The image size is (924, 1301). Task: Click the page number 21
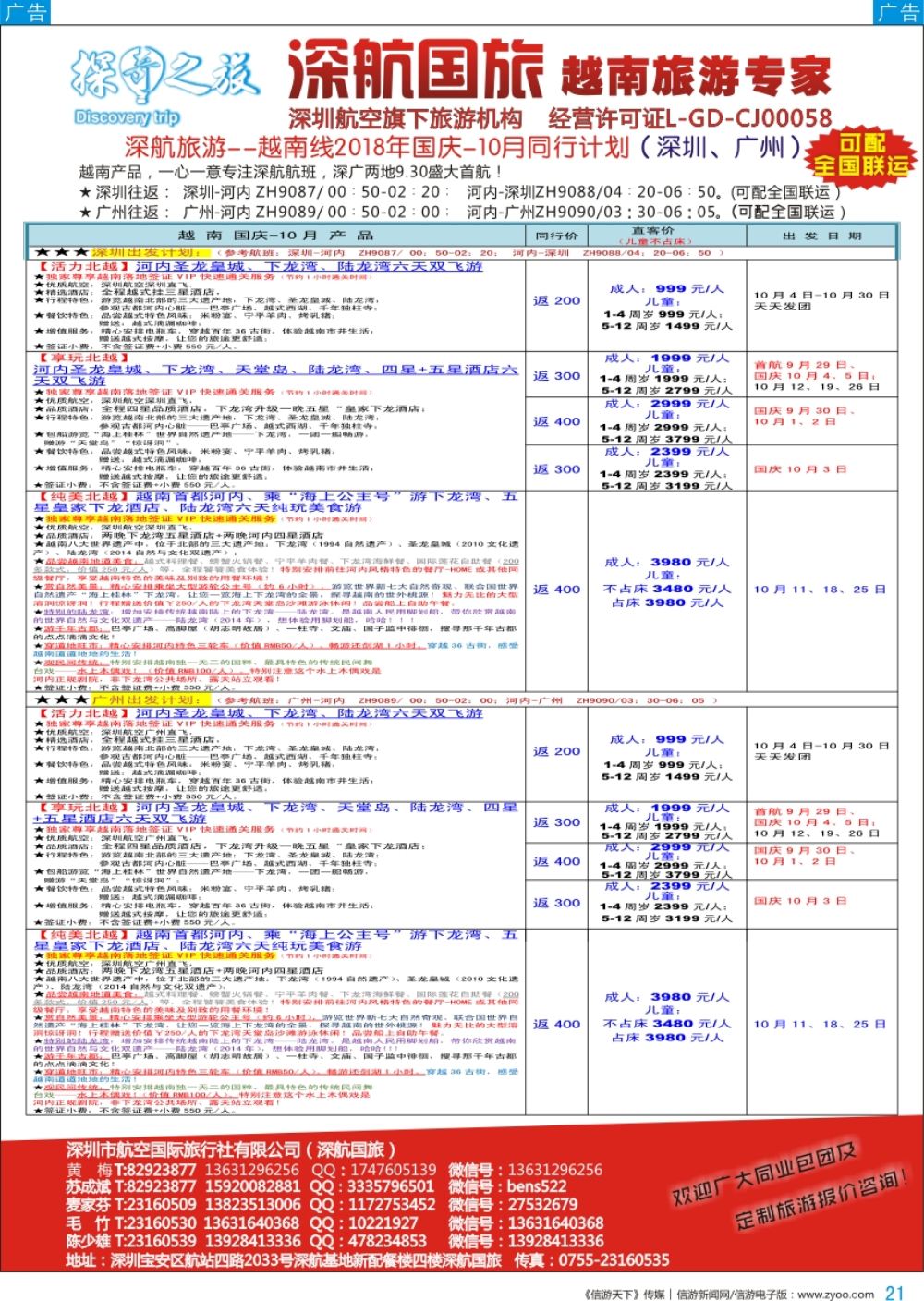tap(894, 1293)
